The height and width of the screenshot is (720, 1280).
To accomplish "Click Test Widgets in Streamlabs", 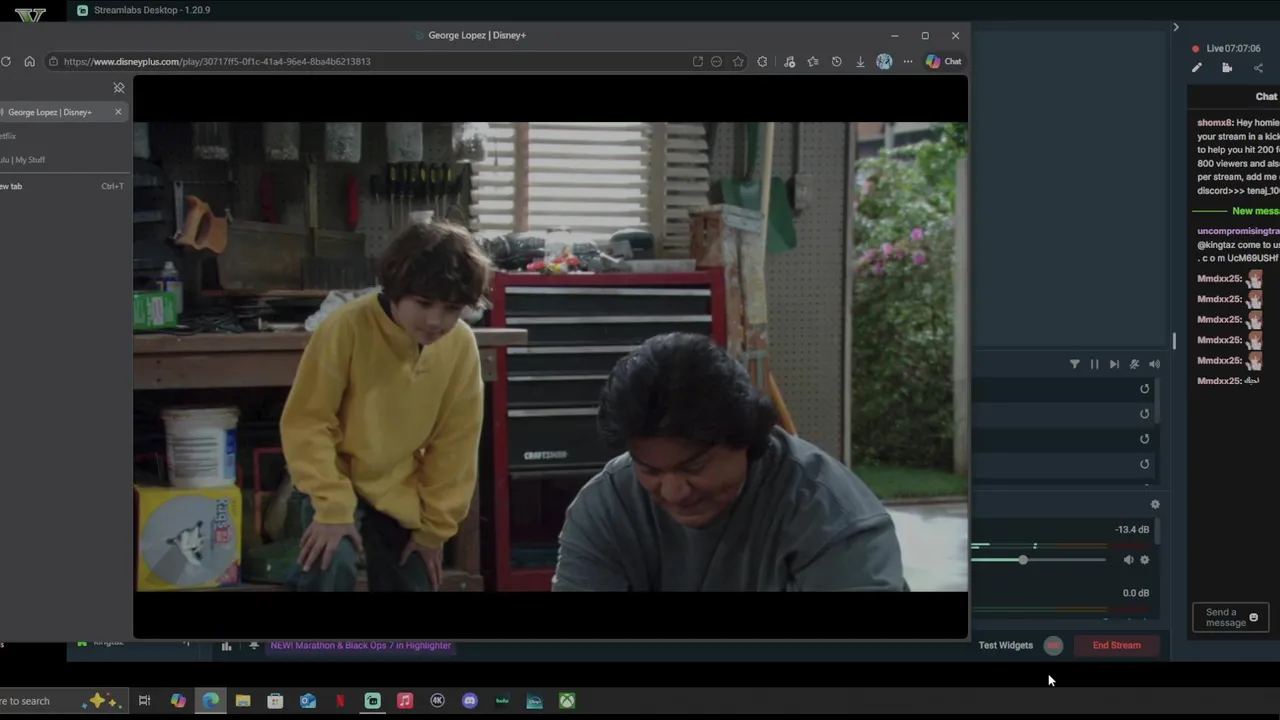I will [1005, 645].
